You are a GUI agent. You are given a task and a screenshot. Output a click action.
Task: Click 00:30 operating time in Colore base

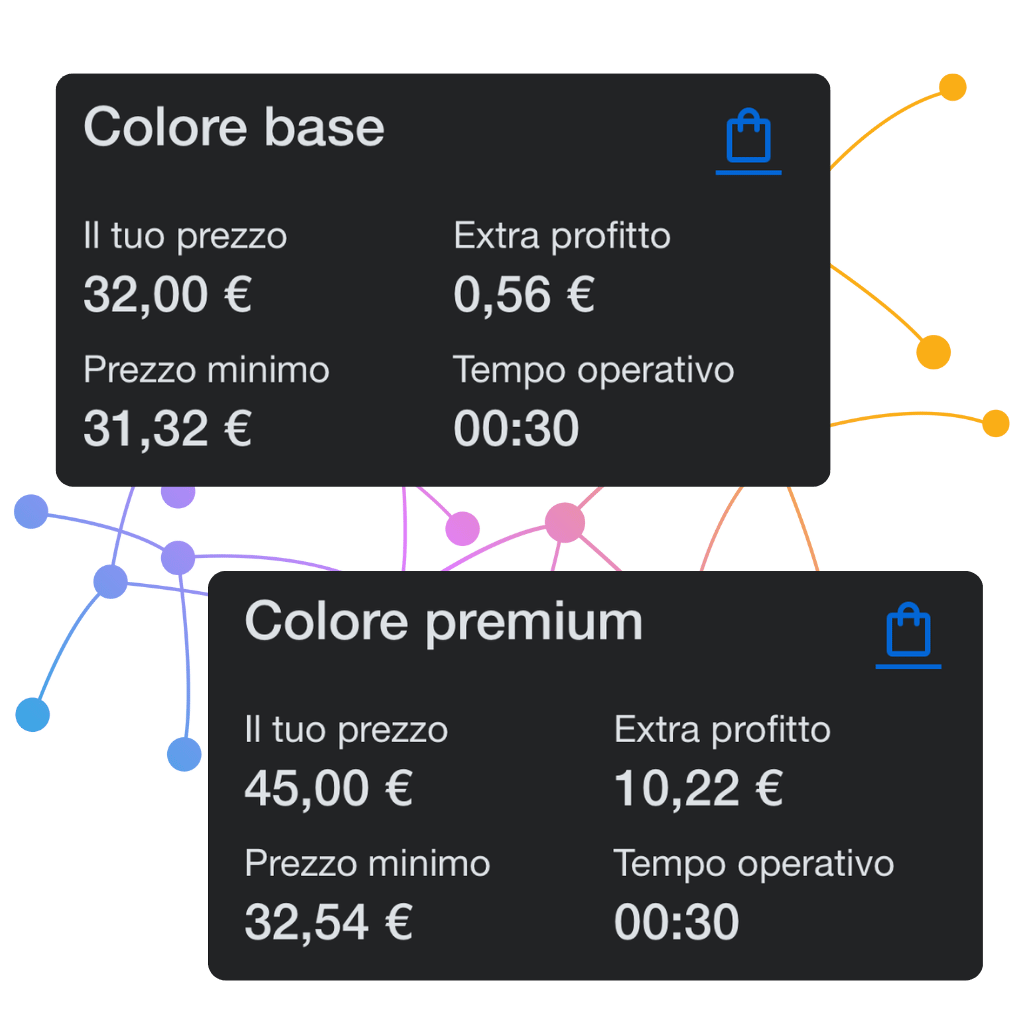tap(516, 429)
